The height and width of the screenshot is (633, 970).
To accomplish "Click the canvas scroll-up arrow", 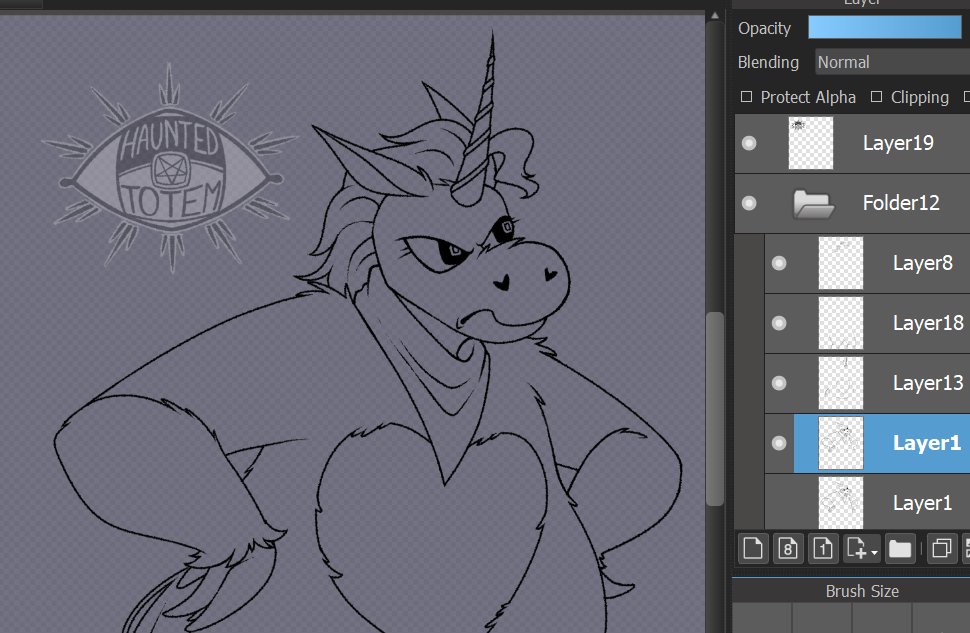I will coord(715,15).
